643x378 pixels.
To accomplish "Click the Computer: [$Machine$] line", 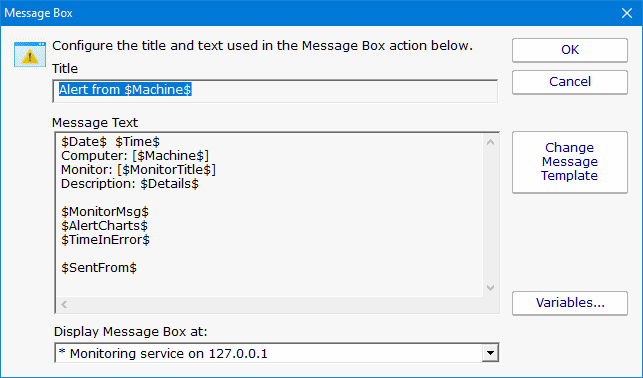I will pos(135,156).
